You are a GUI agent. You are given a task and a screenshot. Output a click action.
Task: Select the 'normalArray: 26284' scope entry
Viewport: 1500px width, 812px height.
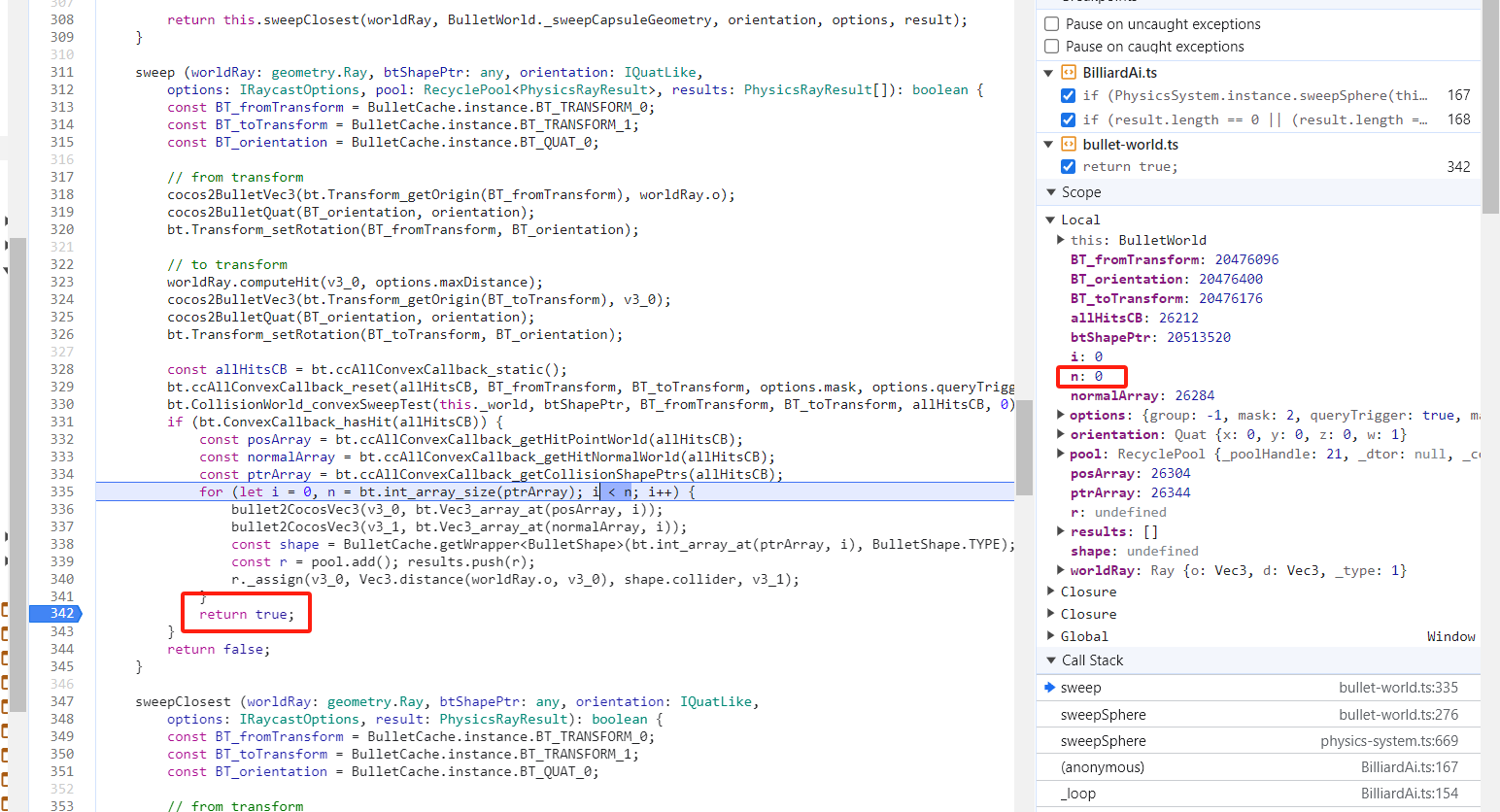coord(1142,395)
